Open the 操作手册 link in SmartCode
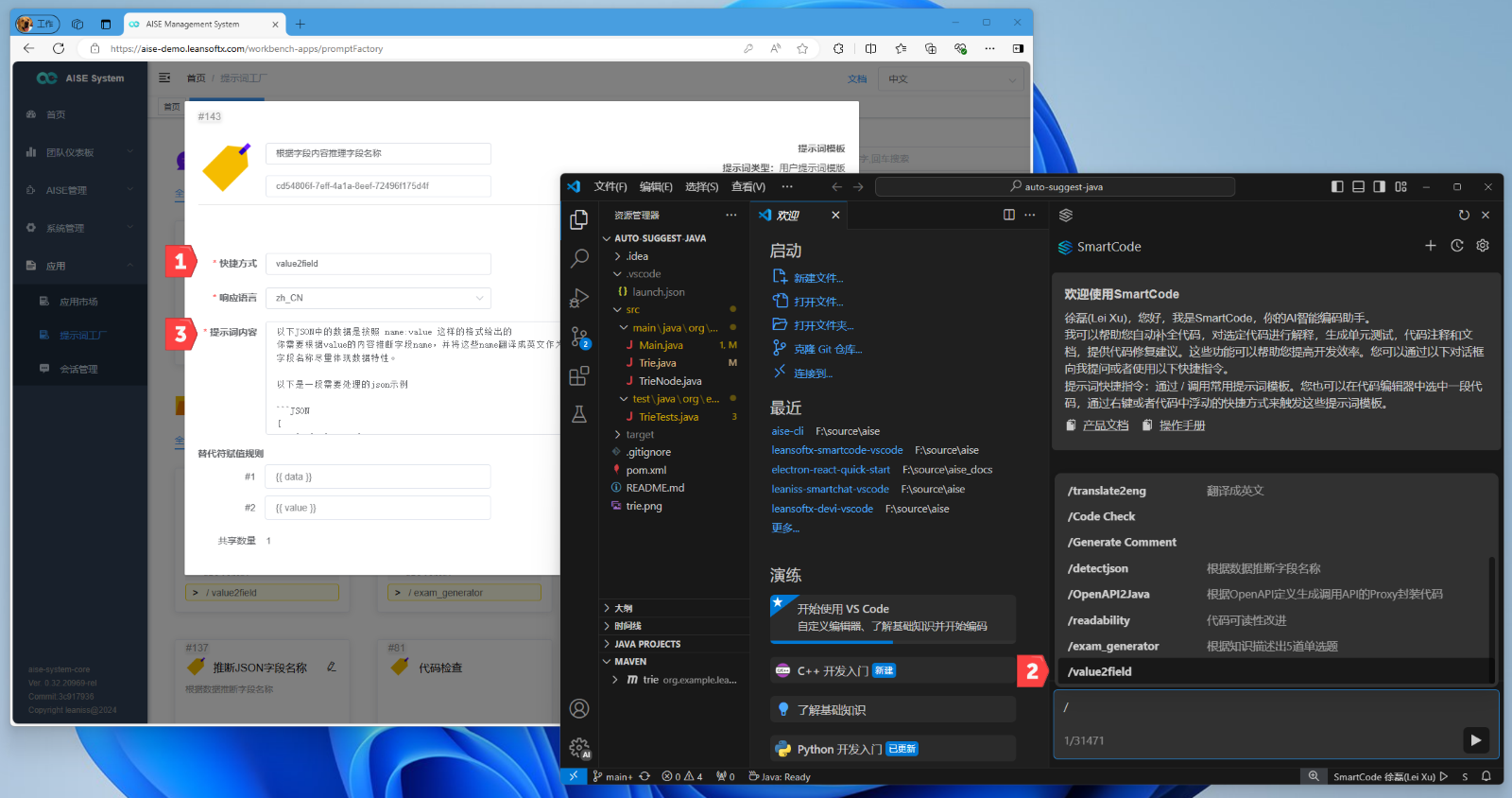Screen dimensions: 1512x798 (1181, 425)
